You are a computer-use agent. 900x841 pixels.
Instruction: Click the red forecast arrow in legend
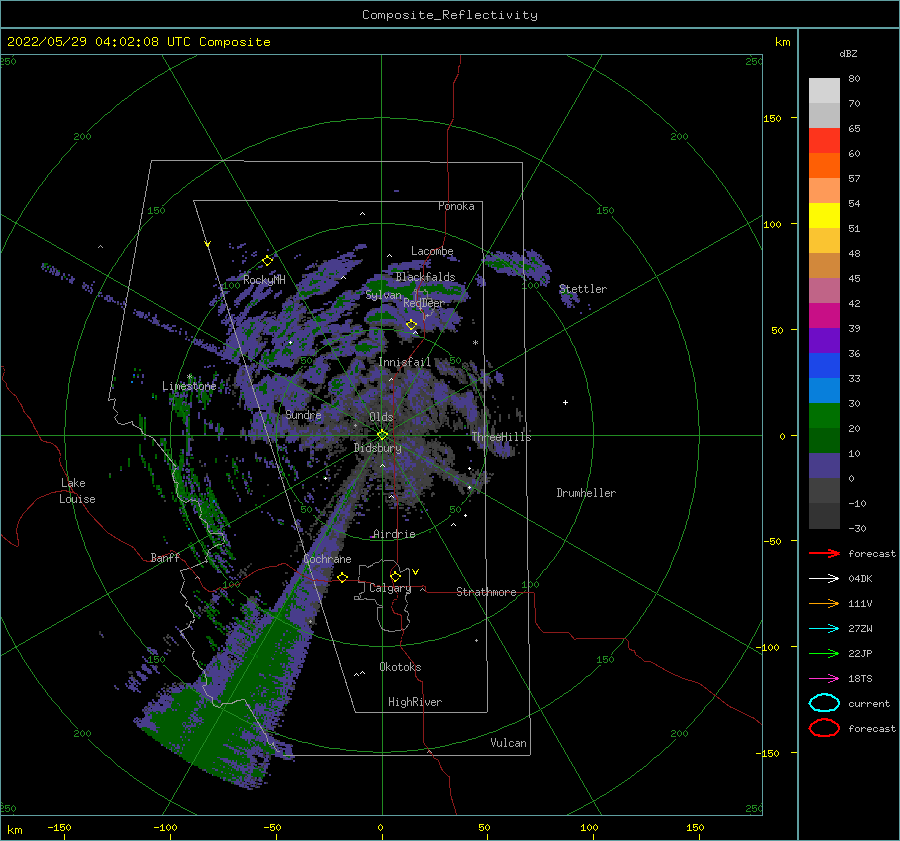[824, 553]
